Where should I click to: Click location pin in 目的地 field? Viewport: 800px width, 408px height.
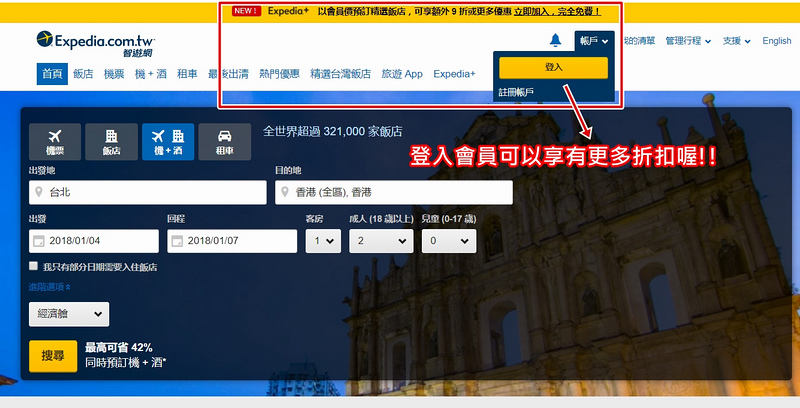[285, 192]
